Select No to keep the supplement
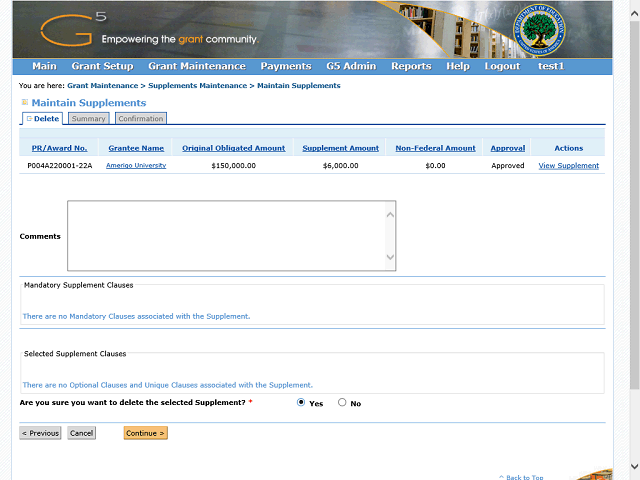Image resolution: width=640 pixels, height=480 pixels. pos(342,402)
